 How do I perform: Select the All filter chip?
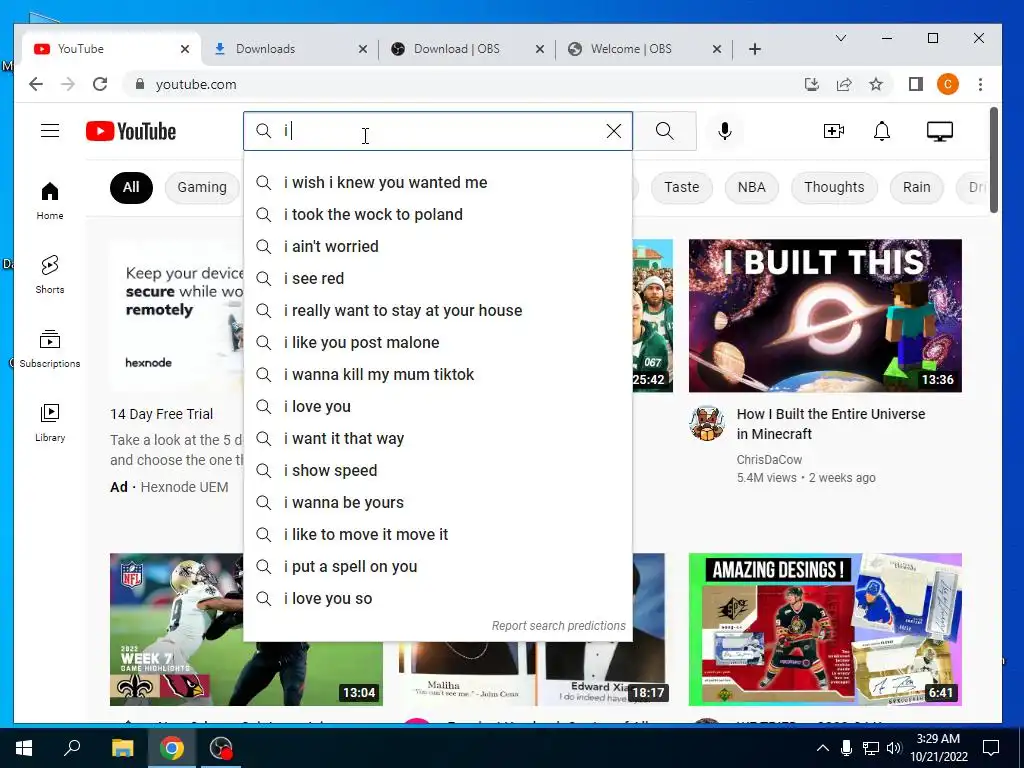coord(131,187)
